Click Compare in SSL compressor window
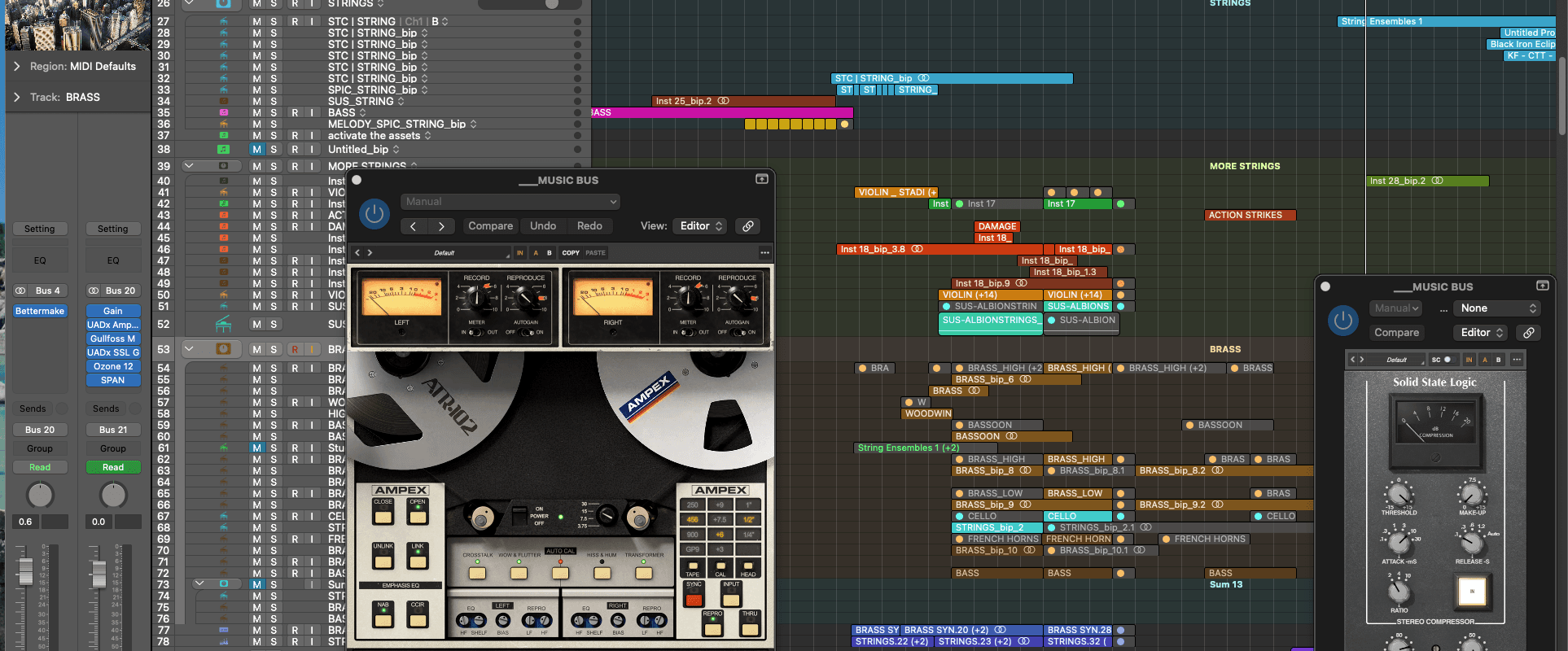This screenshot has height=651, width=1568. coord(1397,333)
